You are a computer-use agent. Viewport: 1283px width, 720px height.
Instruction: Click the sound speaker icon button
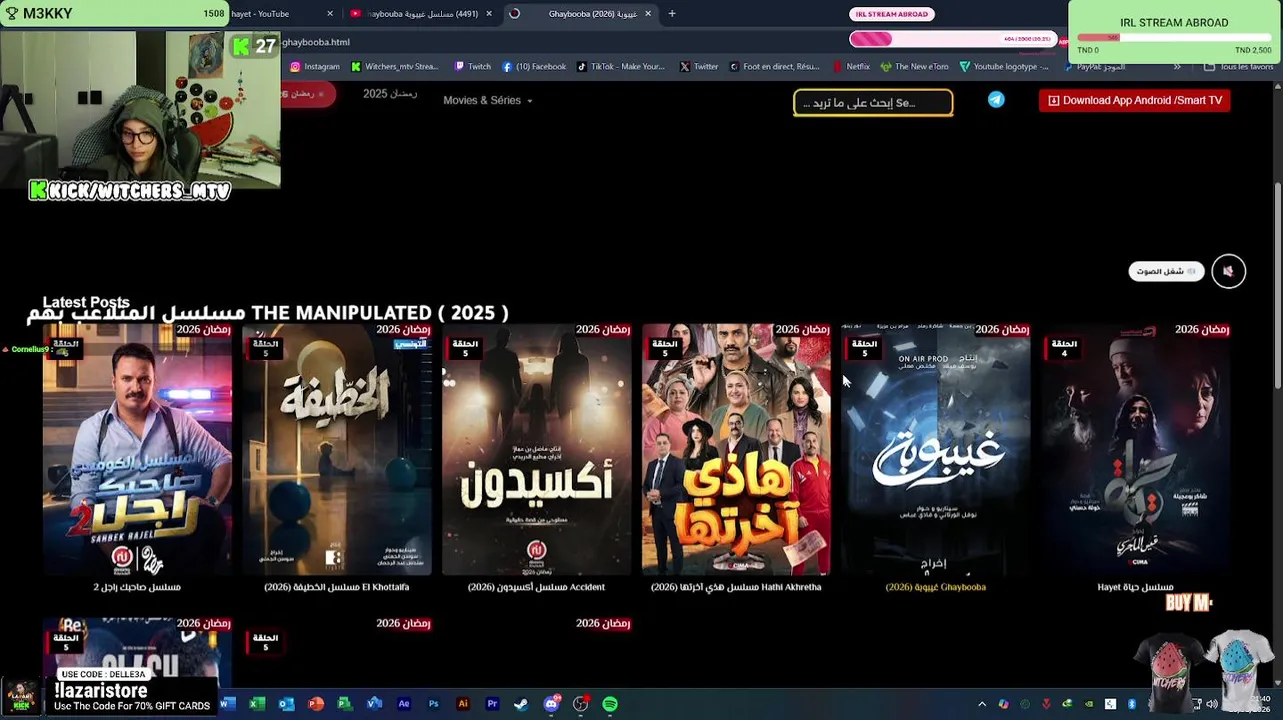[1228, 271]
